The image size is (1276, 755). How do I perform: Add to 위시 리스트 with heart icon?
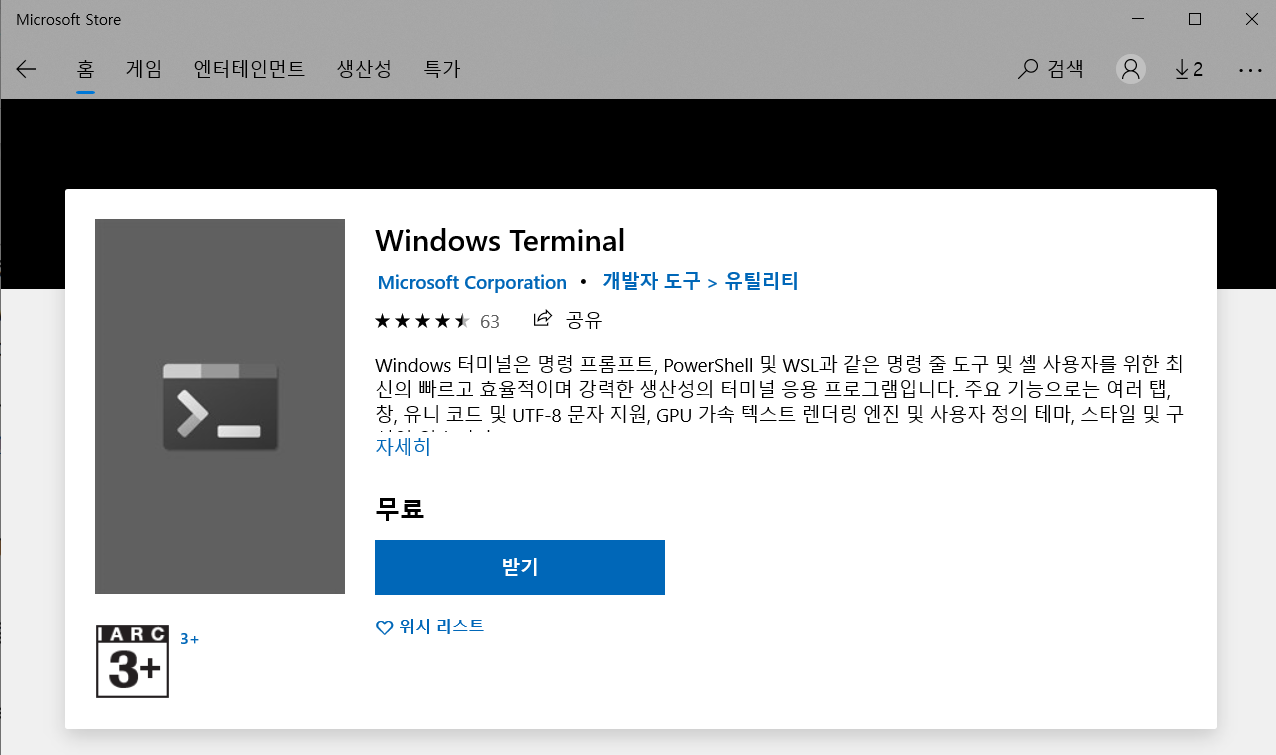tap(430, 627)
